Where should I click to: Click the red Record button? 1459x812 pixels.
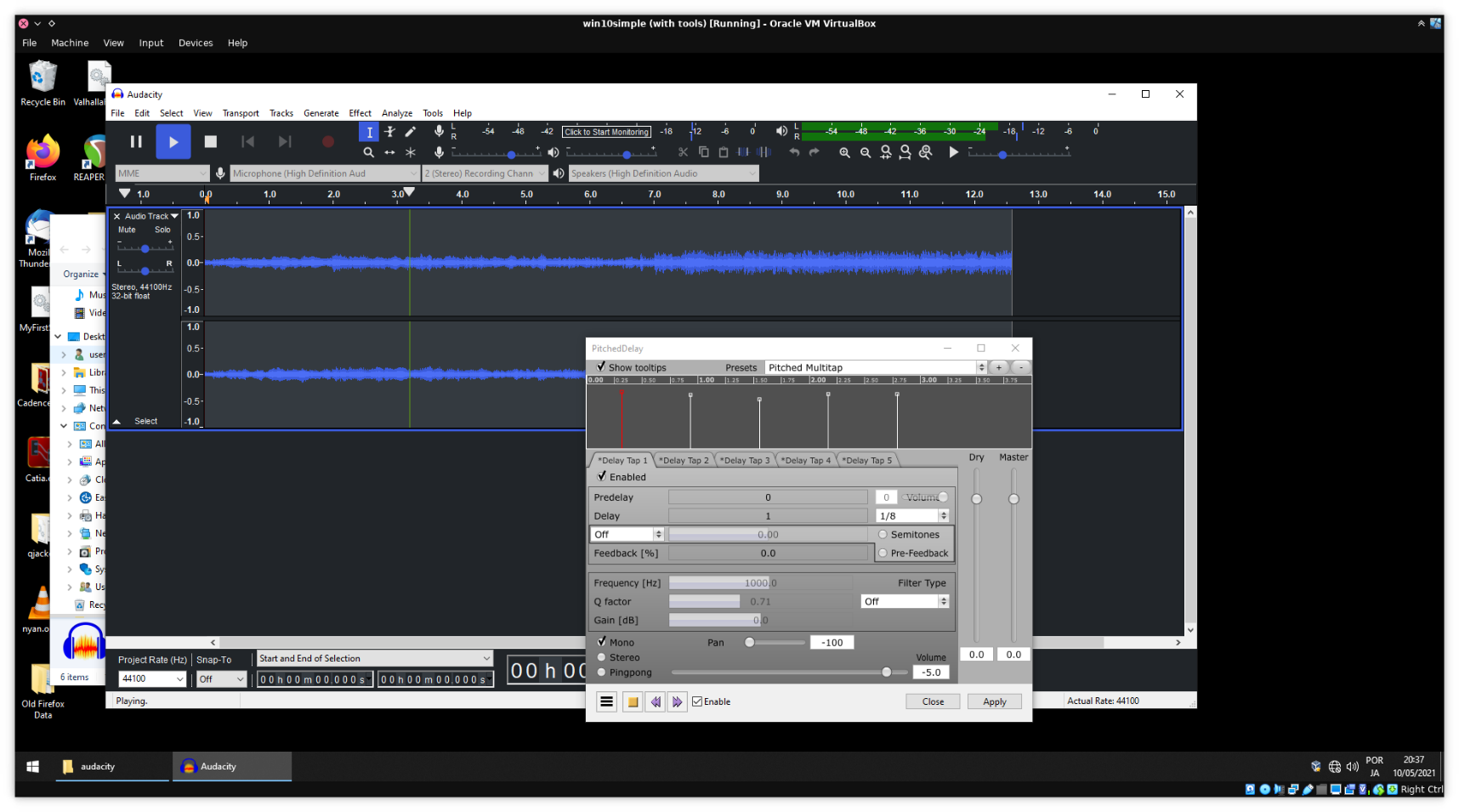pyautogui.click(x=328, y=142)
